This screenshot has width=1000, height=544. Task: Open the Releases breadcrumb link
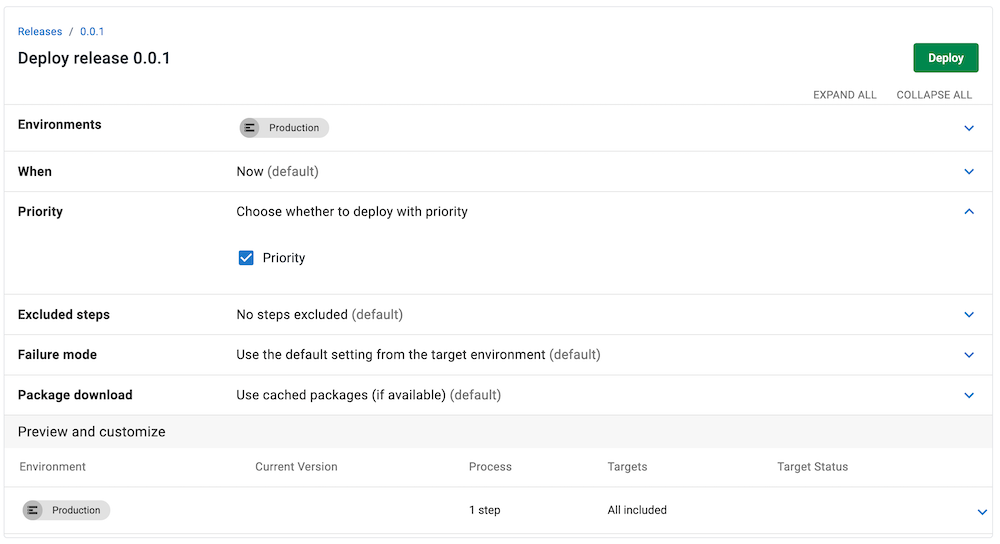[40, 31]
